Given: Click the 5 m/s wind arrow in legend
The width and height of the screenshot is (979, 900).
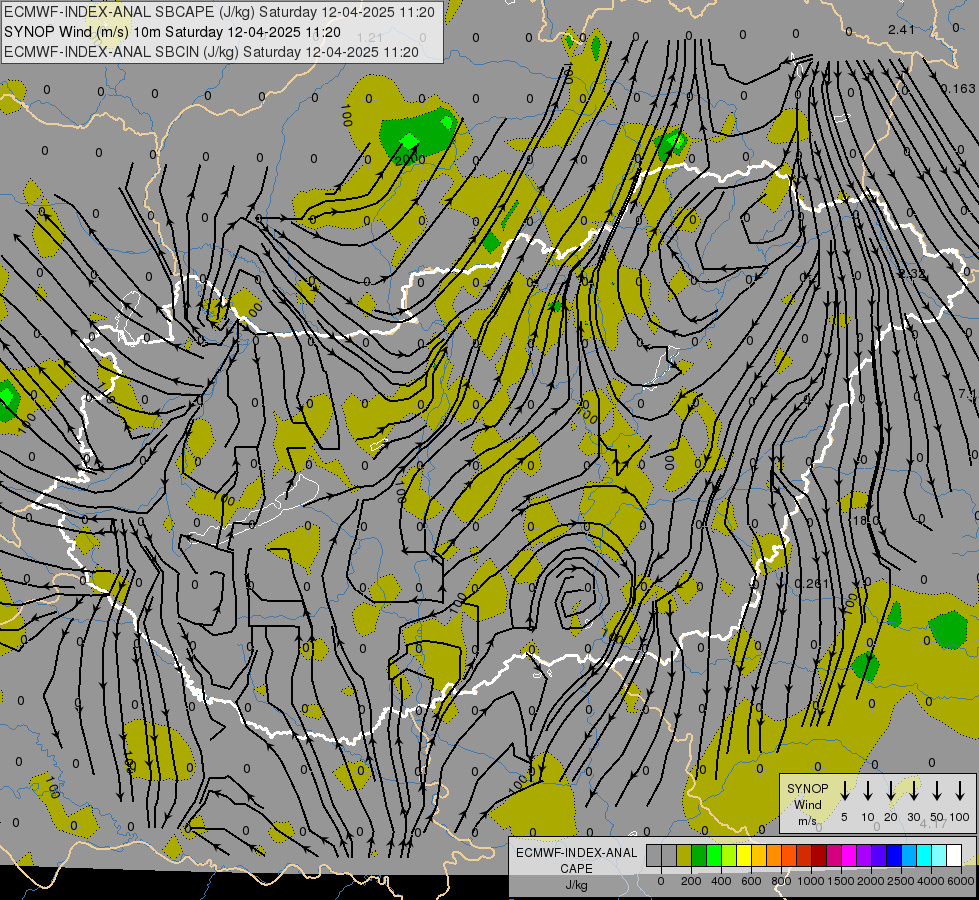Looking at the screenshot, I should 845,791.
